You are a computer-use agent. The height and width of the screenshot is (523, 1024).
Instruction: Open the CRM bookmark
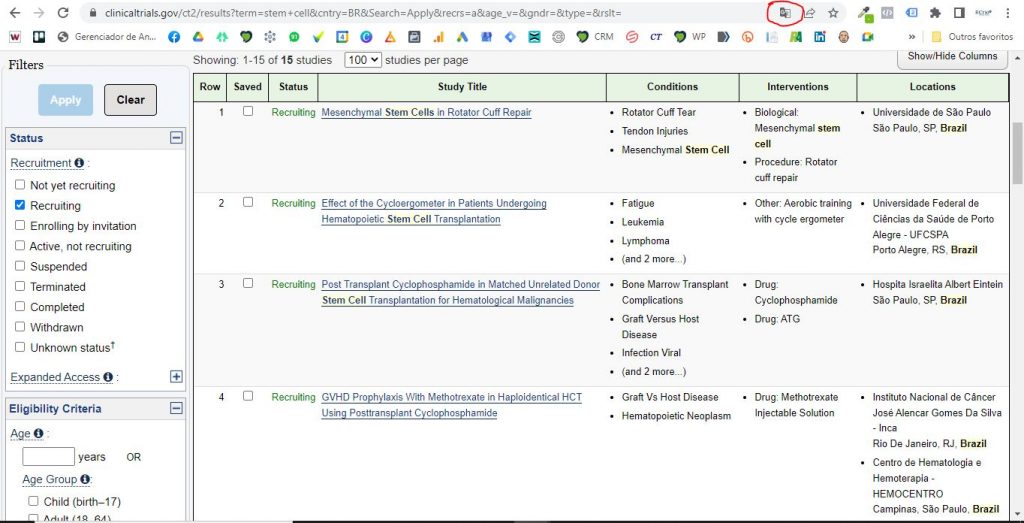pos(595,37)
